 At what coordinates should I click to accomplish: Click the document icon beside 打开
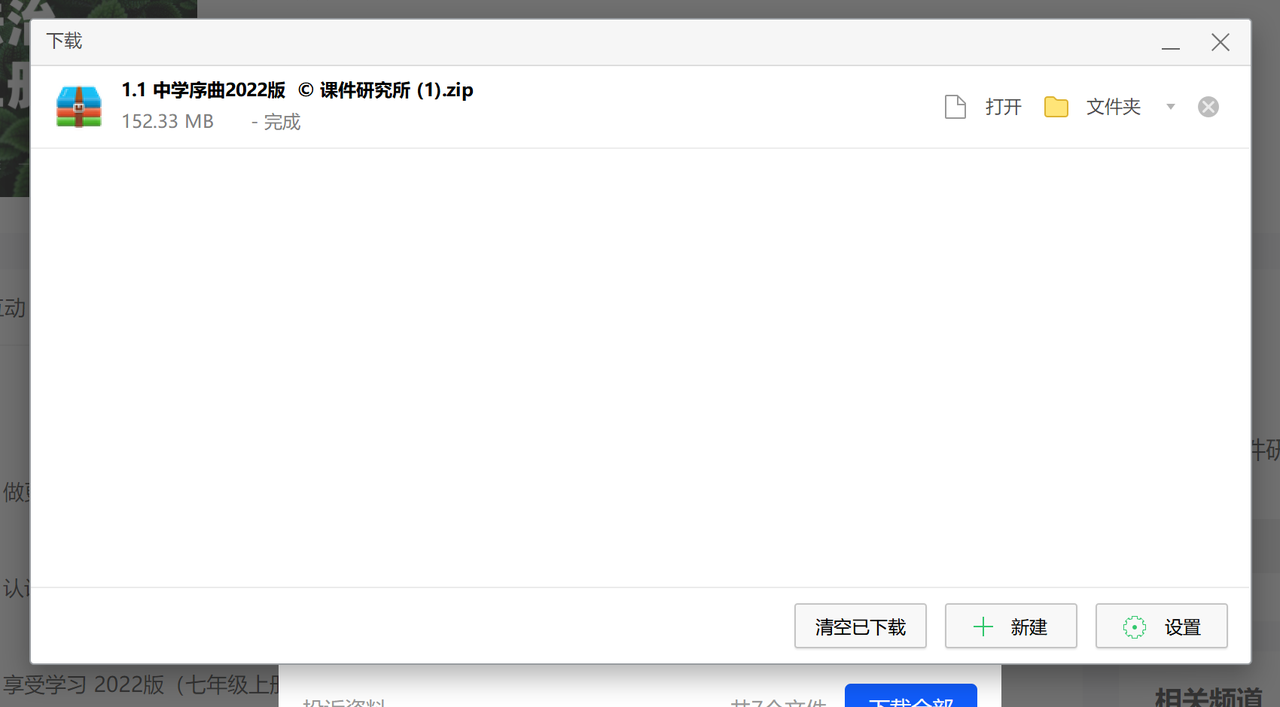click(954, 106)
